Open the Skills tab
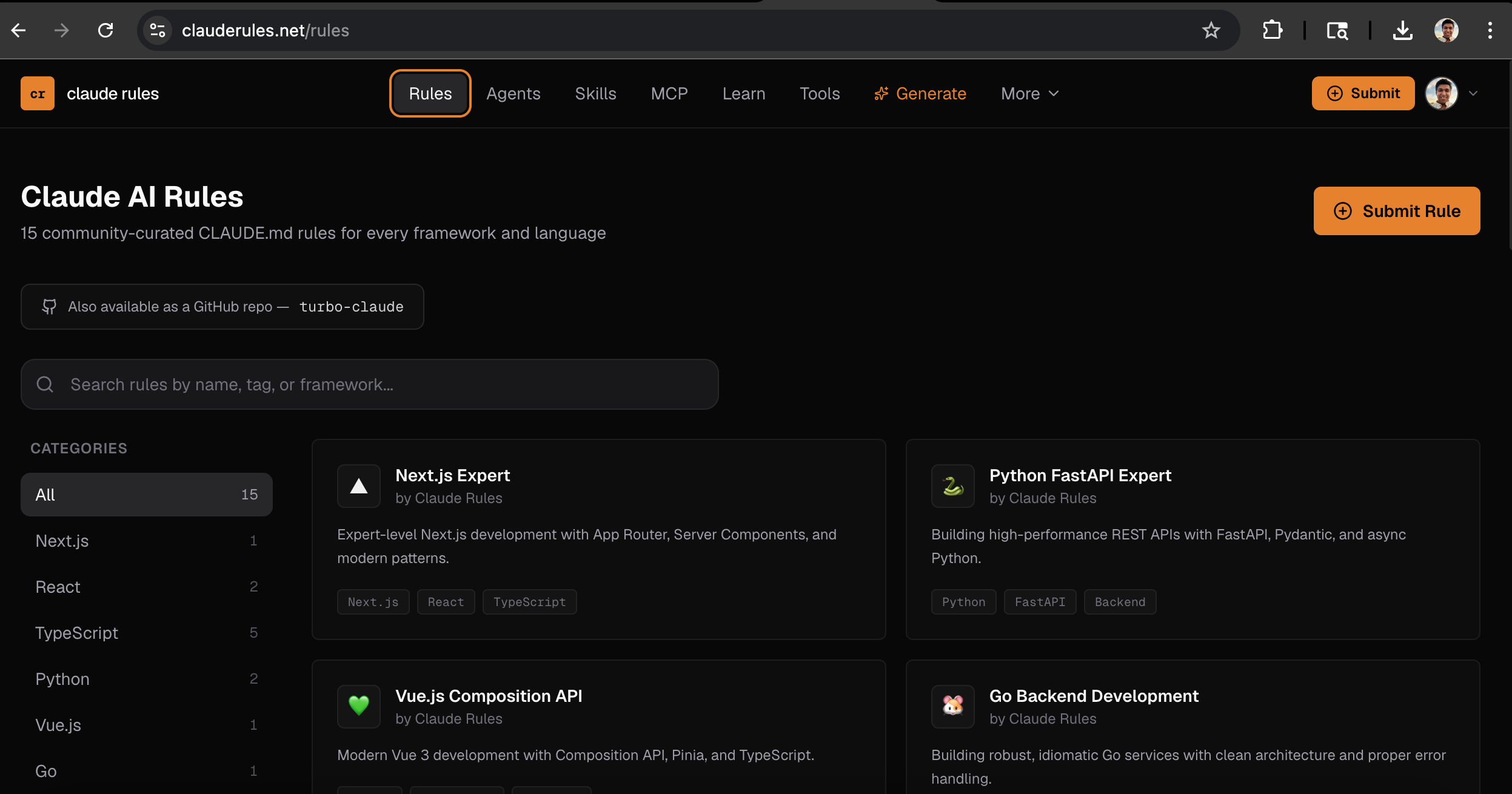 tap(595, 93)
